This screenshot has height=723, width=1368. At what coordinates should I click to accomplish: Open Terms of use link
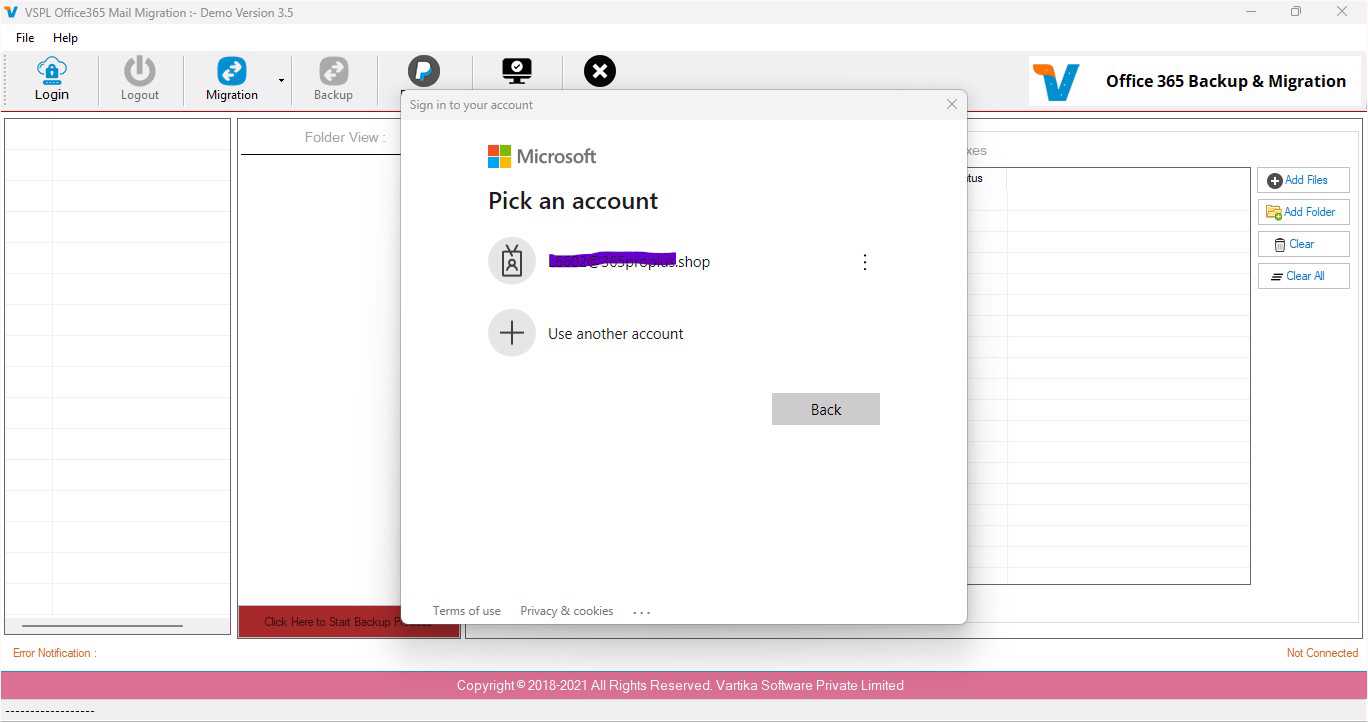coord(466,611)
